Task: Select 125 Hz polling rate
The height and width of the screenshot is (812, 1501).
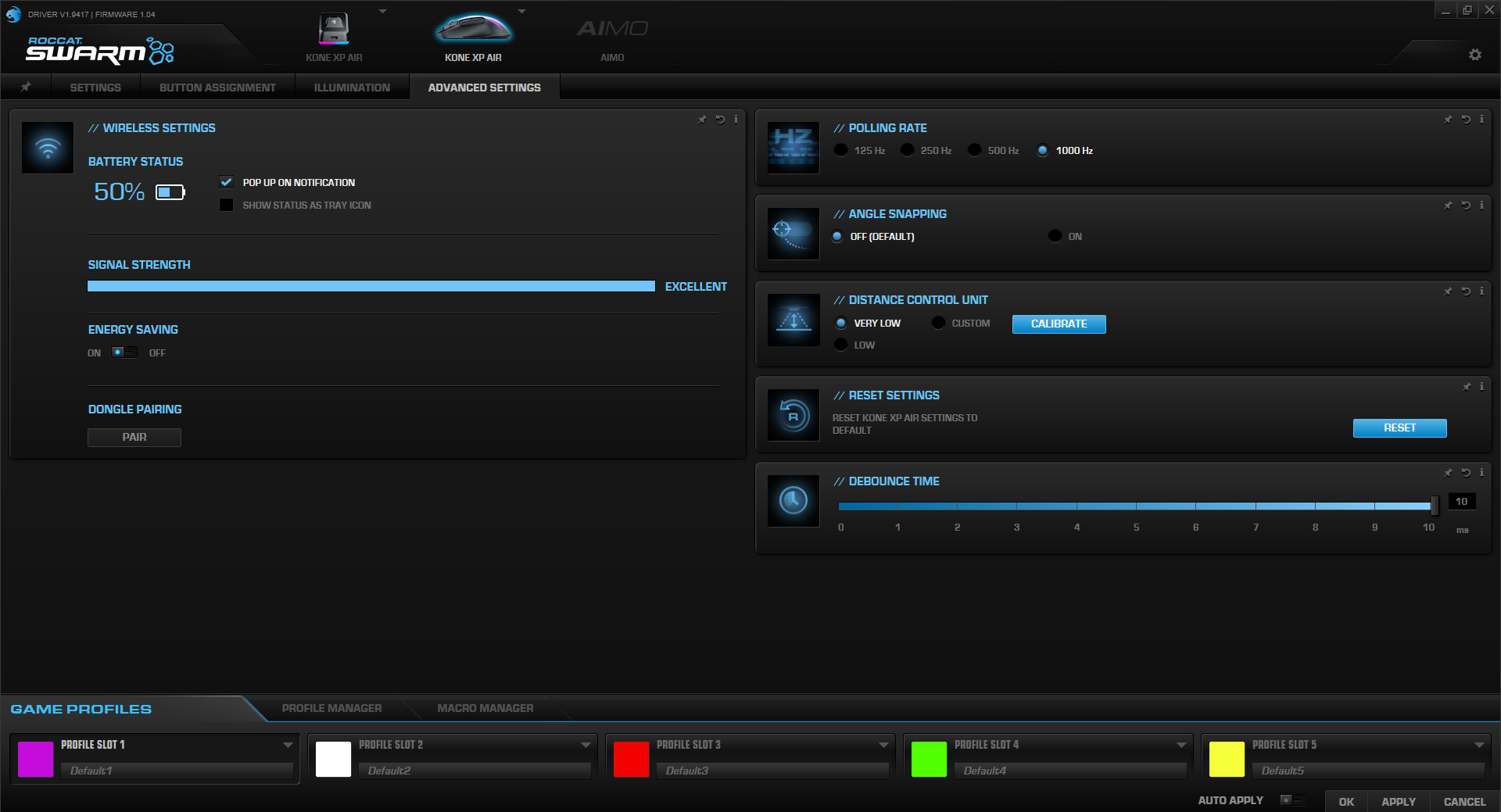Action: click(x=840, y=150)
